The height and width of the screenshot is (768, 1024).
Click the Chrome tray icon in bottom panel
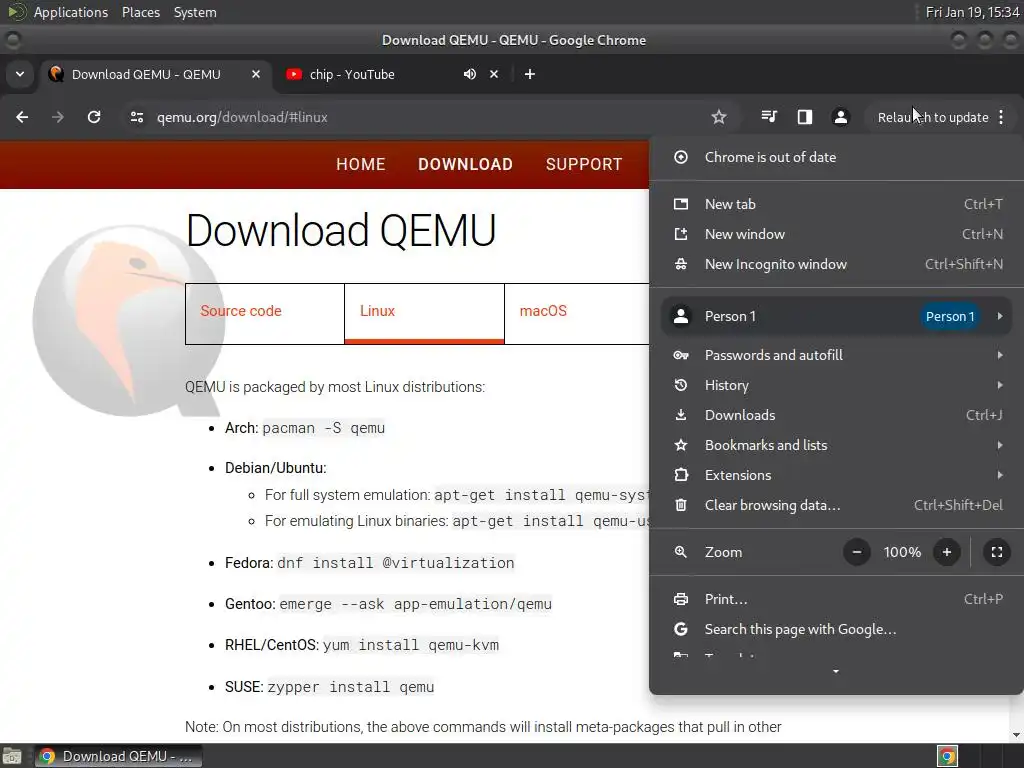[948, 756]
